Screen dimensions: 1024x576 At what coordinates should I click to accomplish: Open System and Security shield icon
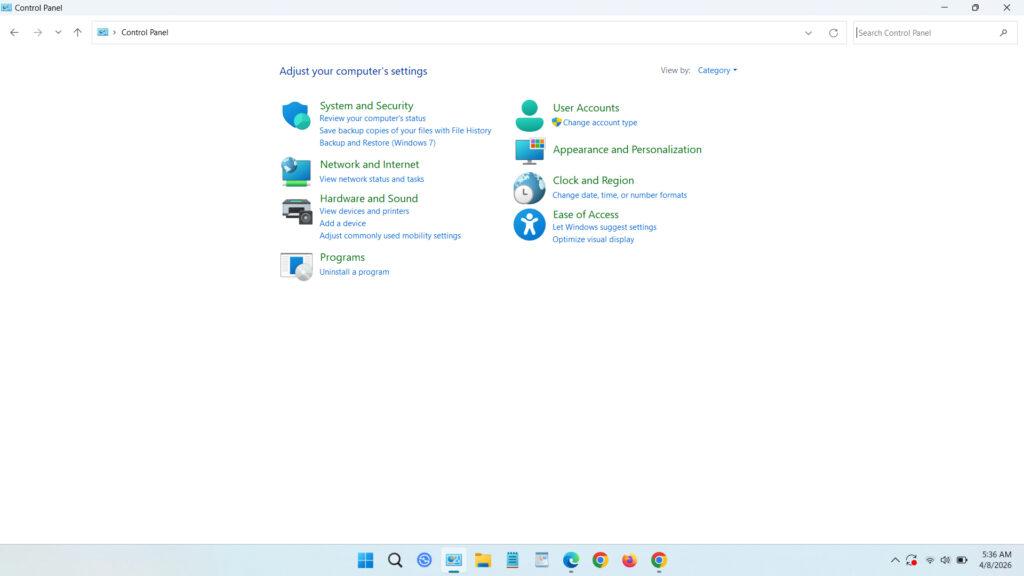point(296,116)
